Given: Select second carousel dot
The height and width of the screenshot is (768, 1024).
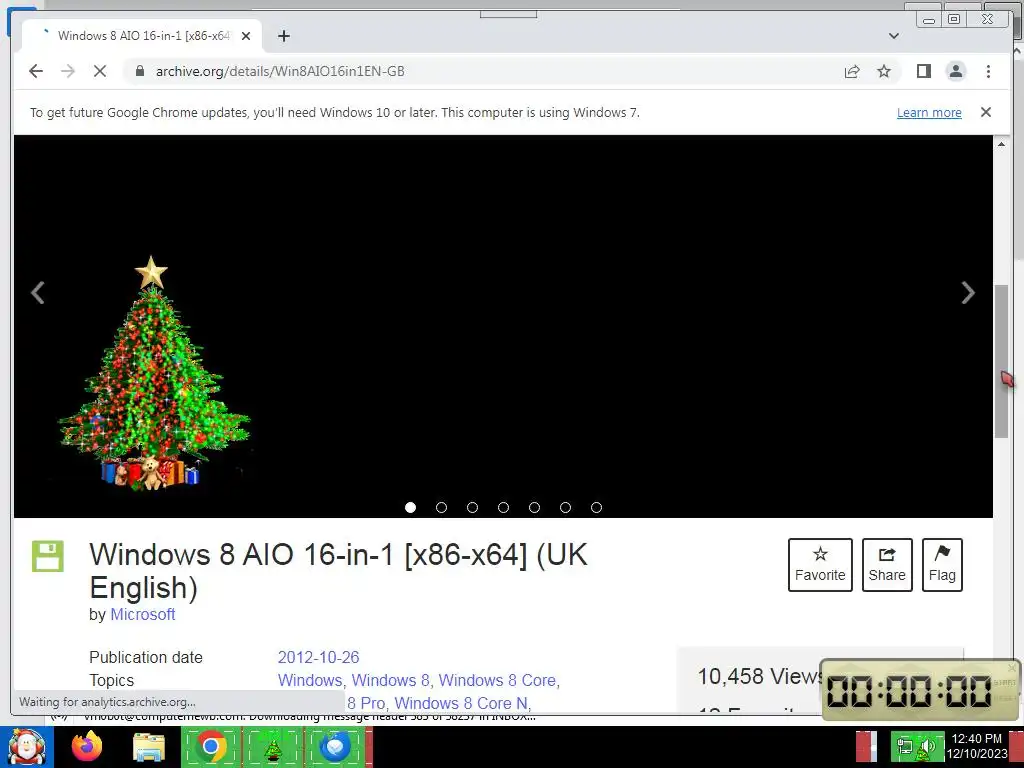Looking at the screenshot, I should point(441,507).
